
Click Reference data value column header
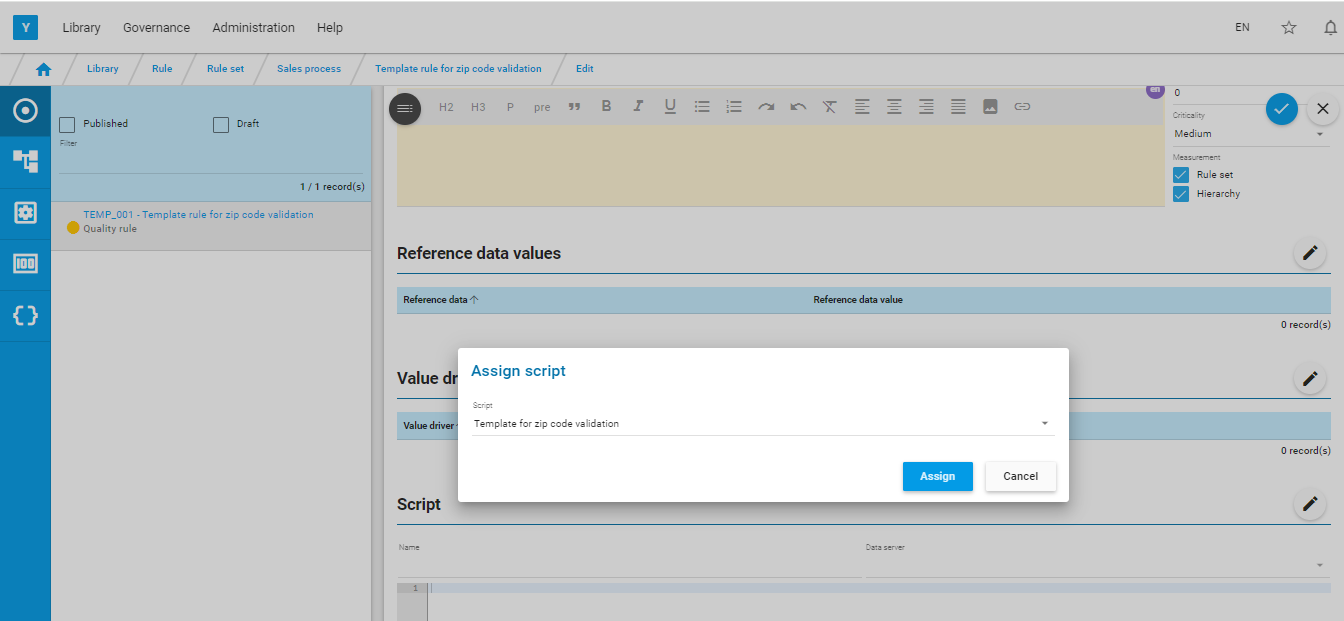click(x=858, y=300)
